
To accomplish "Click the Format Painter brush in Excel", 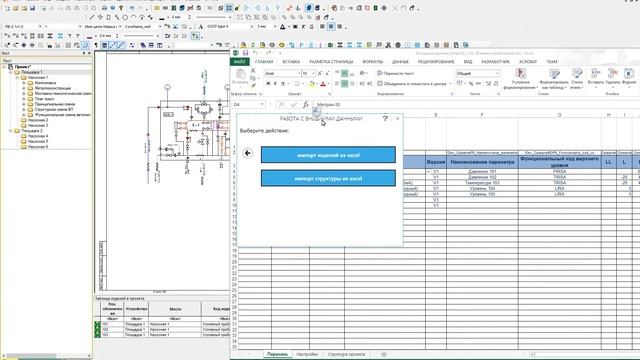I will click(x=253, y=85).
